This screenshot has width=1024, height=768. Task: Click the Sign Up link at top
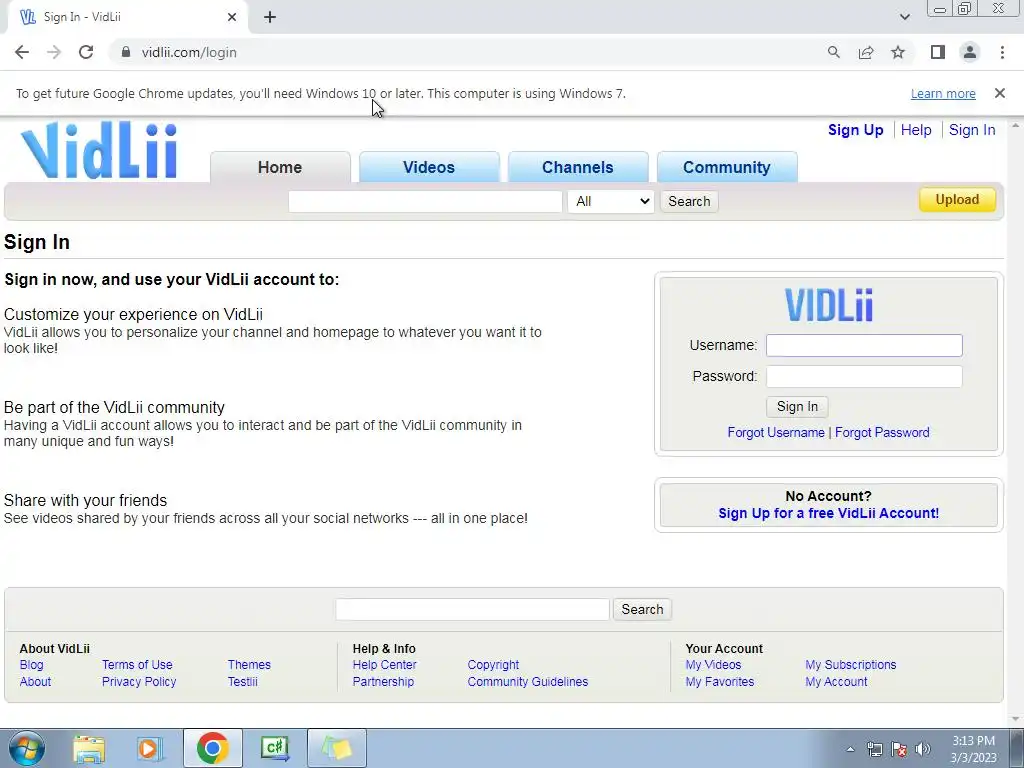[856, 130]
